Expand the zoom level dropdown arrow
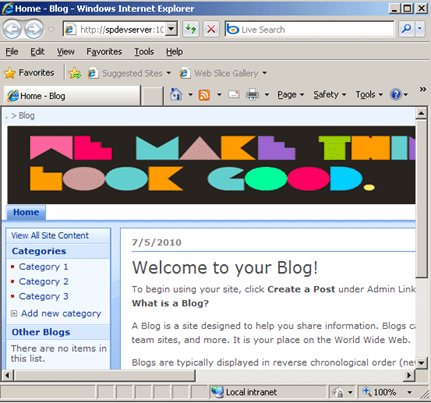Viewport: 431px width, 403px height. click(x=409, y=392)
